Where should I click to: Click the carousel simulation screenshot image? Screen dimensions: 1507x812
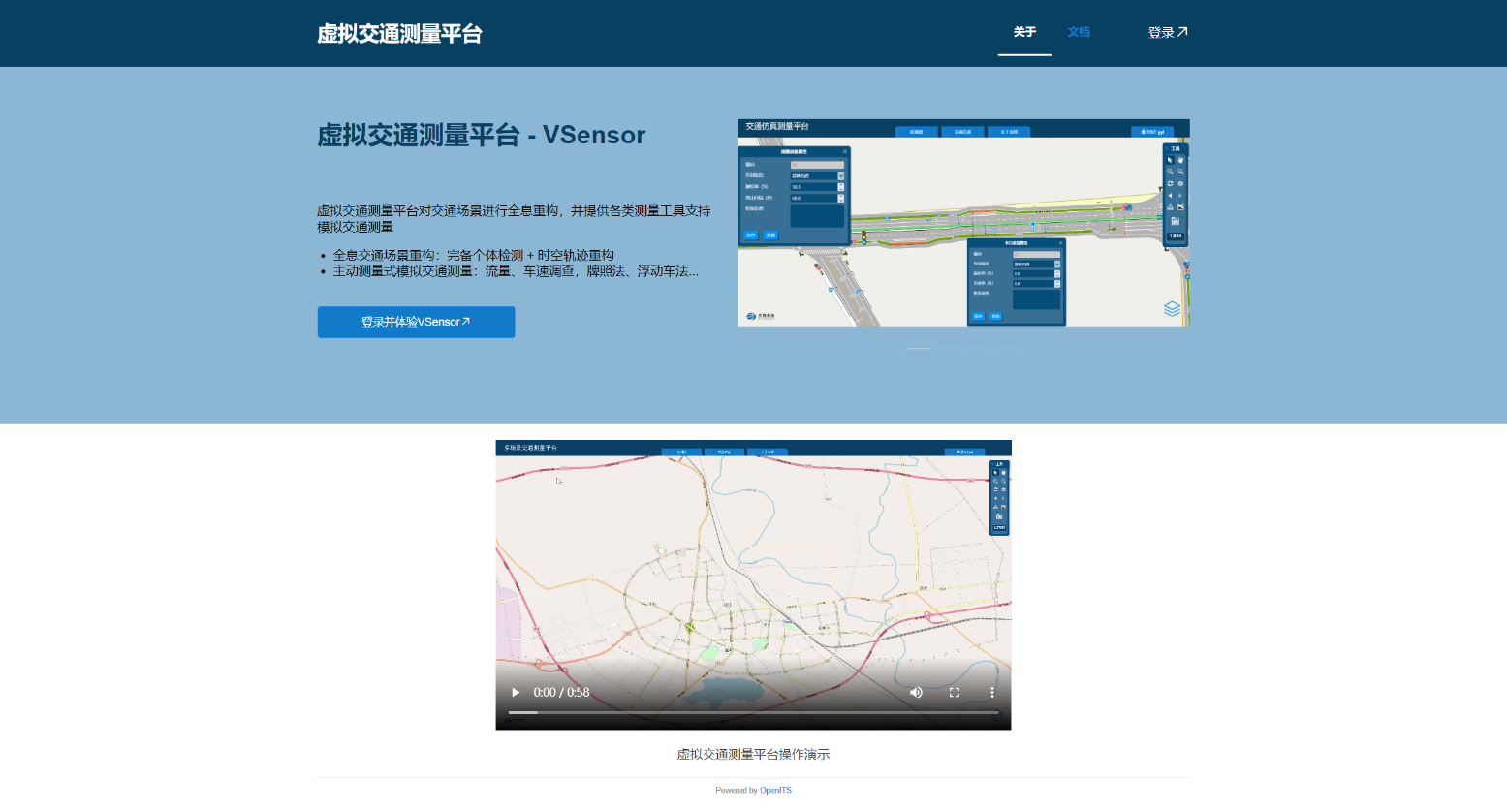tap(963, 223)
